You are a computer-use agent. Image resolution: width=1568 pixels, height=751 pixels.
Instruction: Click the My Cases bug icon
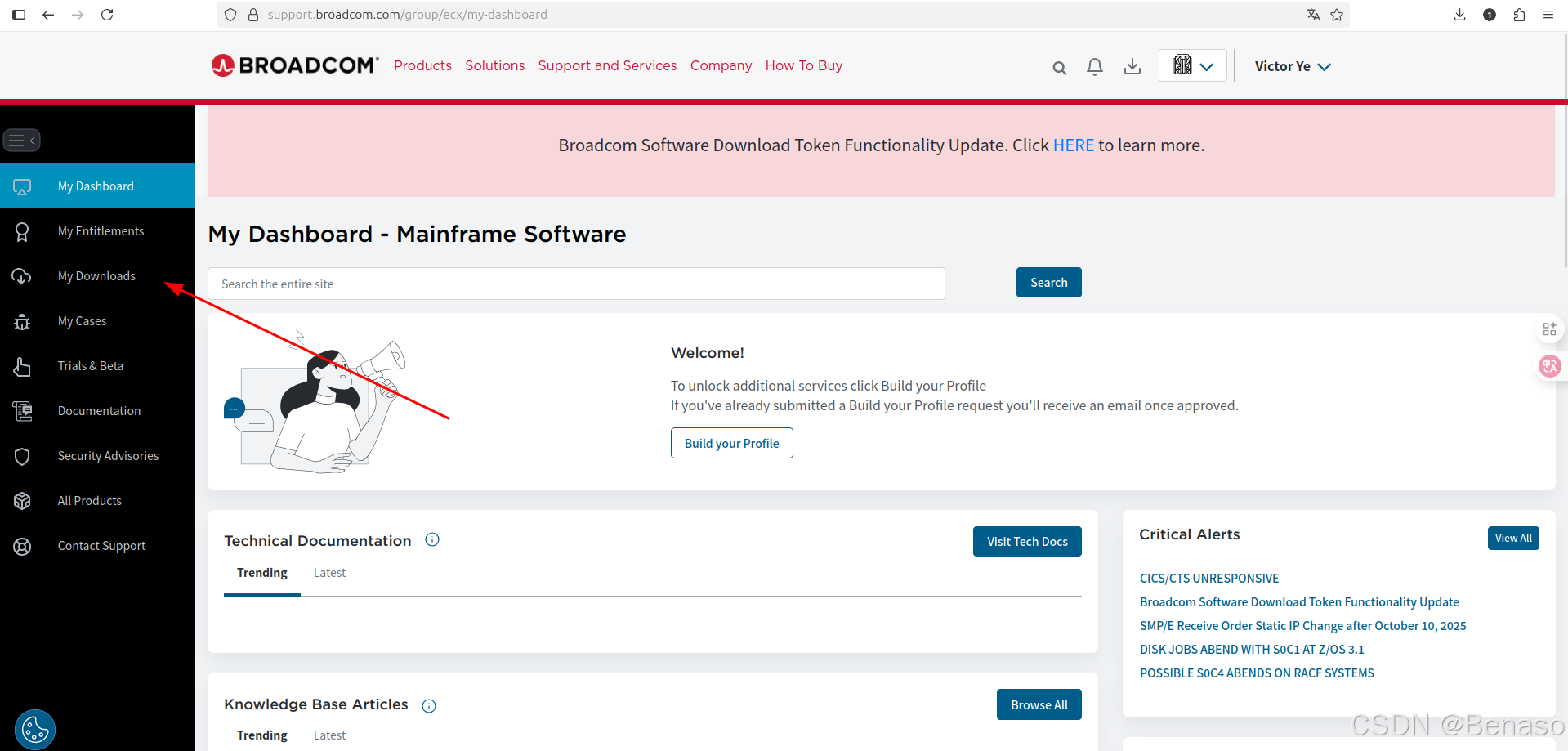pos(22,322)
